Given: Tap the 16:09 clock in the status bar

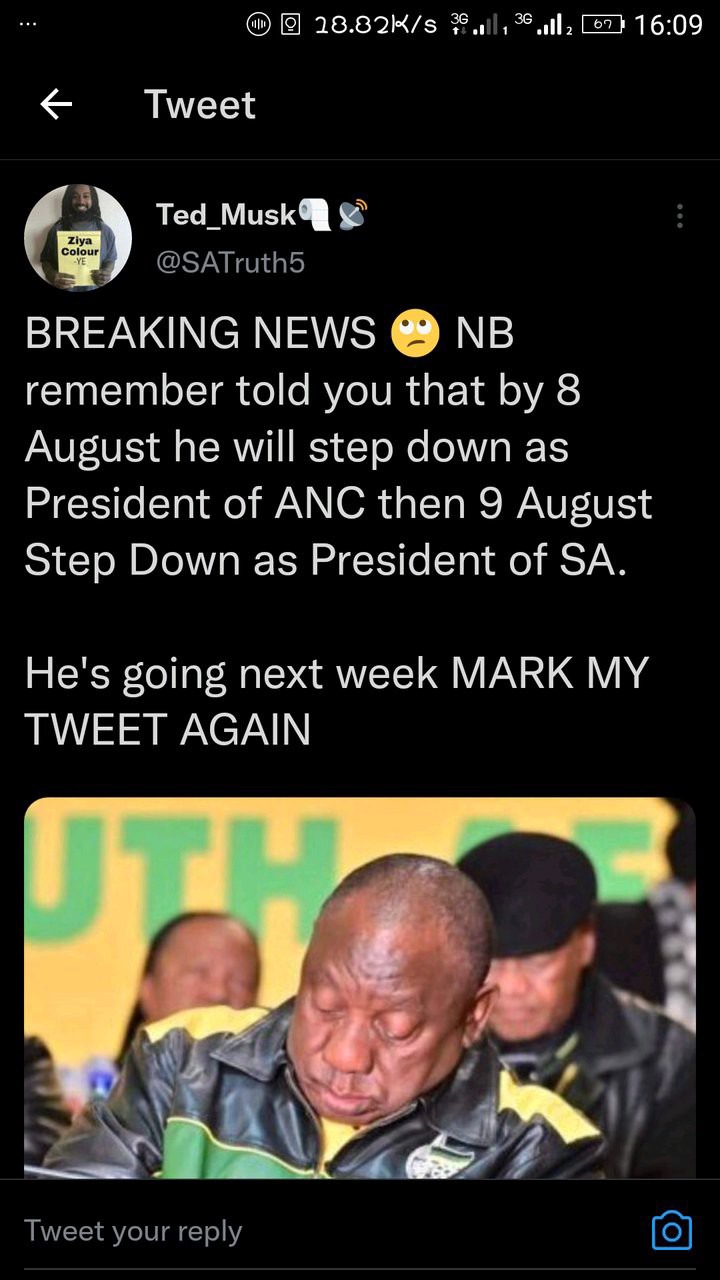Looking at the screenshot, I should click(668, 25).
